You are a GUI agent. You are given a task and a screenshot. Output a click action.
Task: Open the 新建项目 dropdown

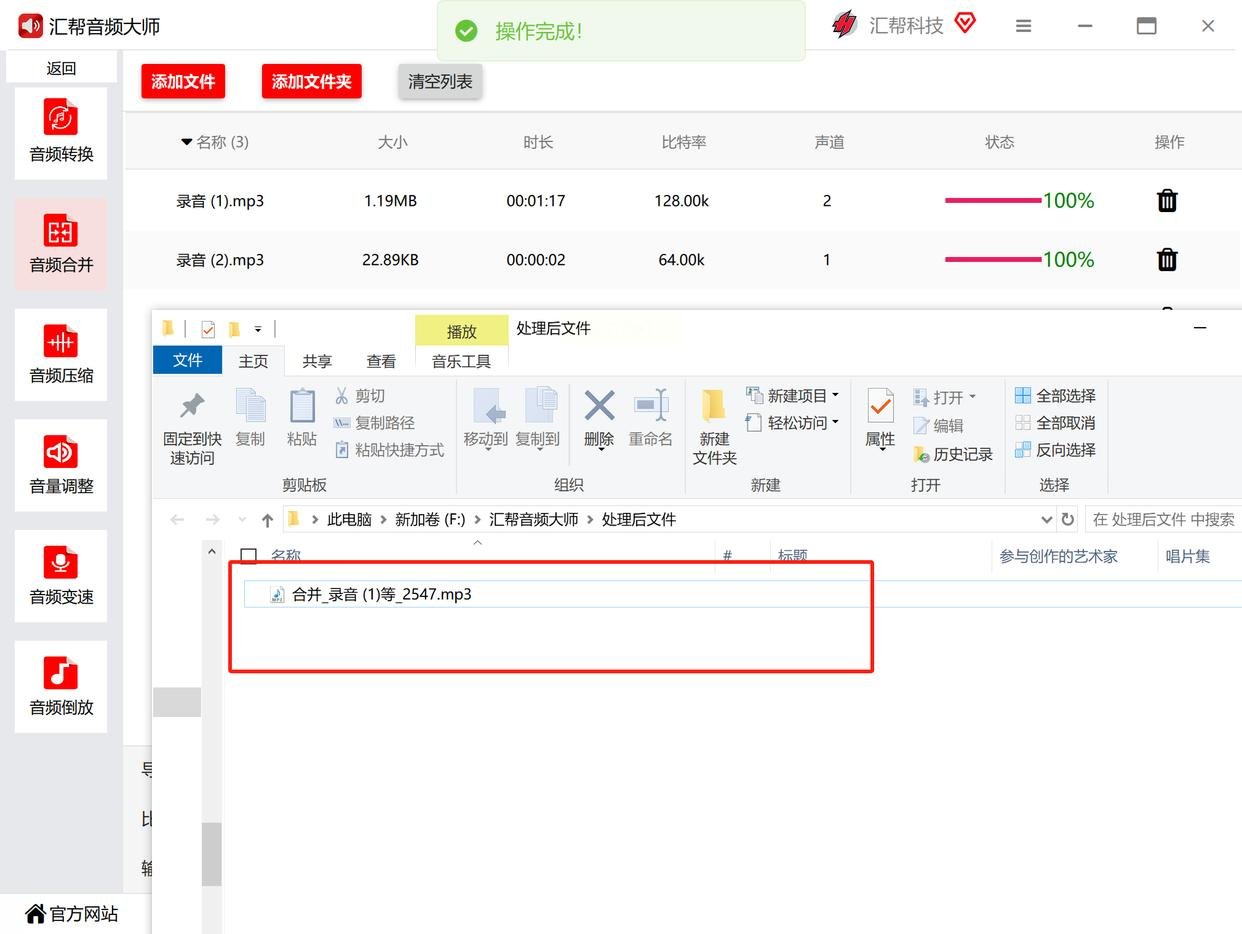pyautogui.click(x=835, y=396)
